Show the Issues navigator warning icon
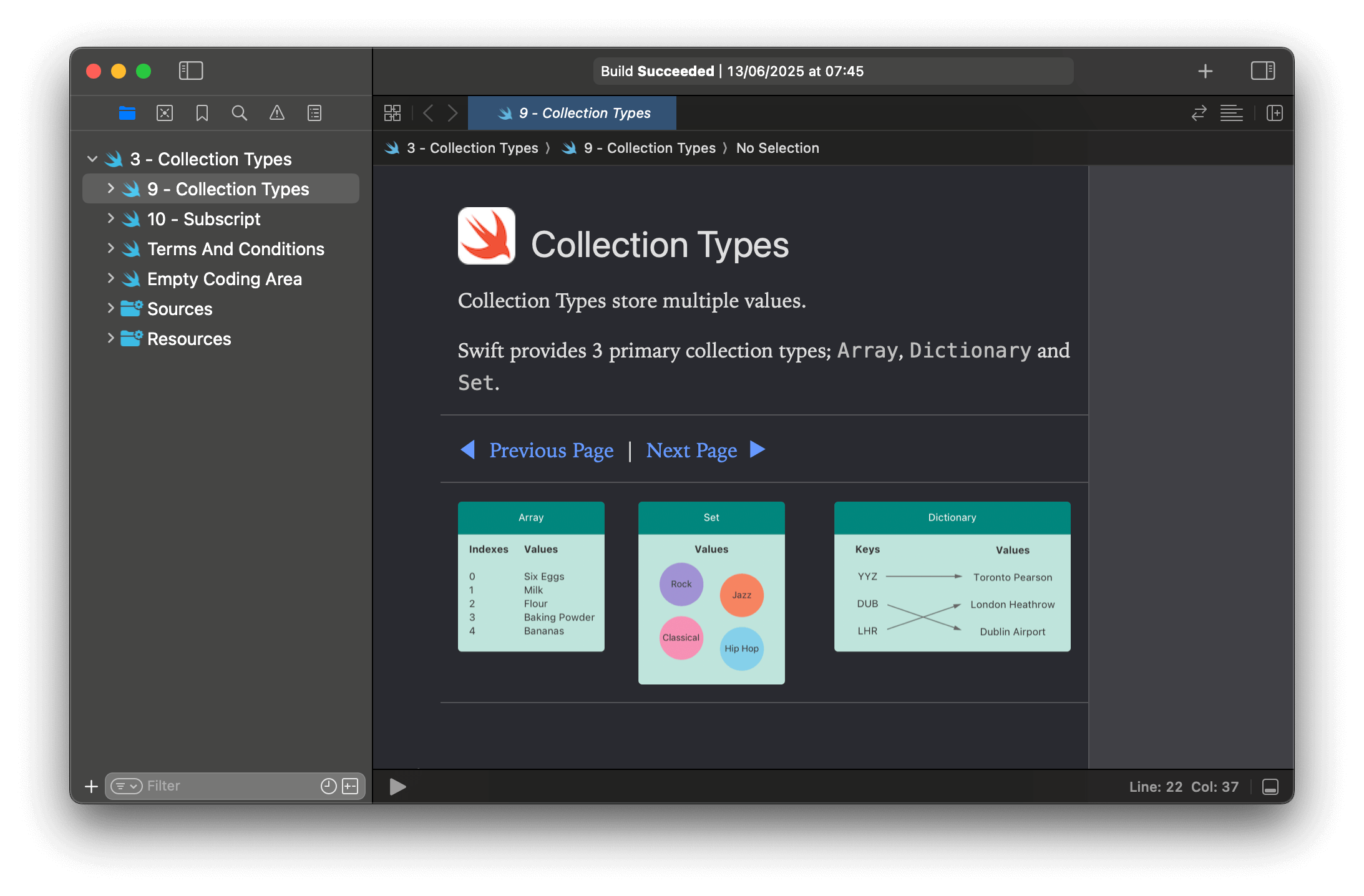The image size is (1364, 896). 276,113
